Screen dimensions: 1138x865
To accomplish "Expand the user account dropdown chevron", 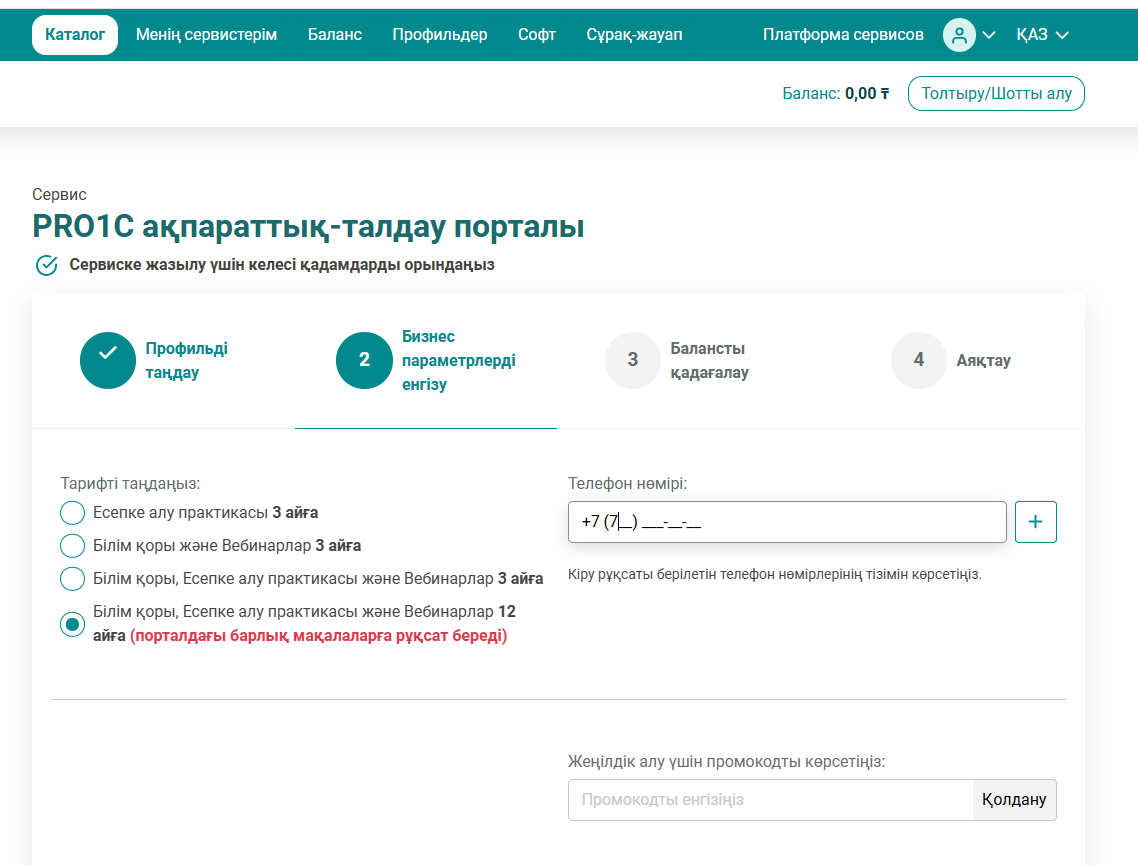I will click(989, 35).
